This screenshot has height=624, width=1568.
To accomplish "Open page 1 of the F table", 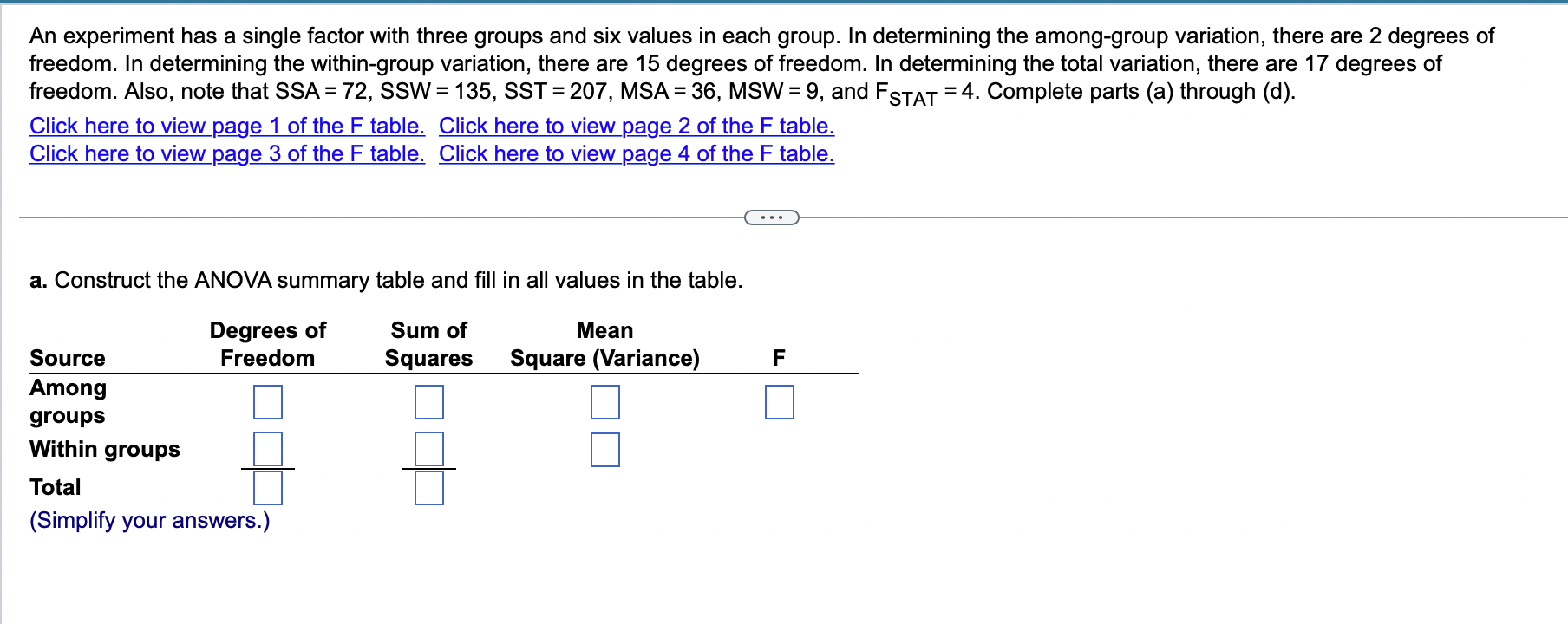I will pos(225,126).
